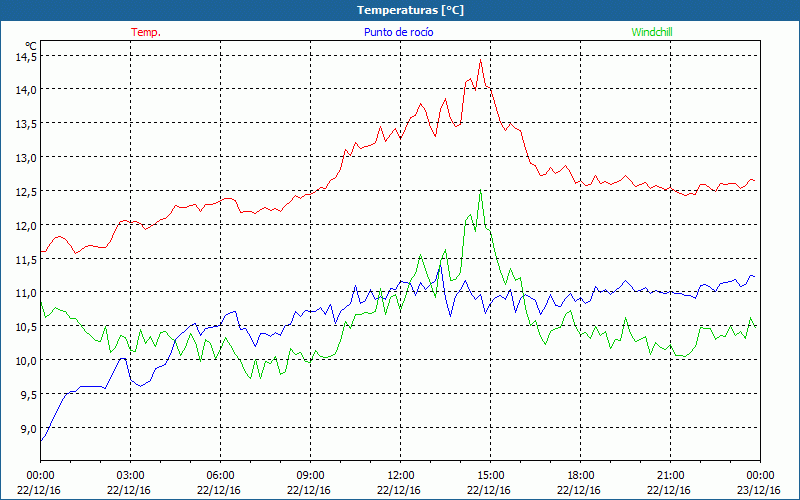
Task: Click the green windchill peak near 15:00
Action: point(480,191)
